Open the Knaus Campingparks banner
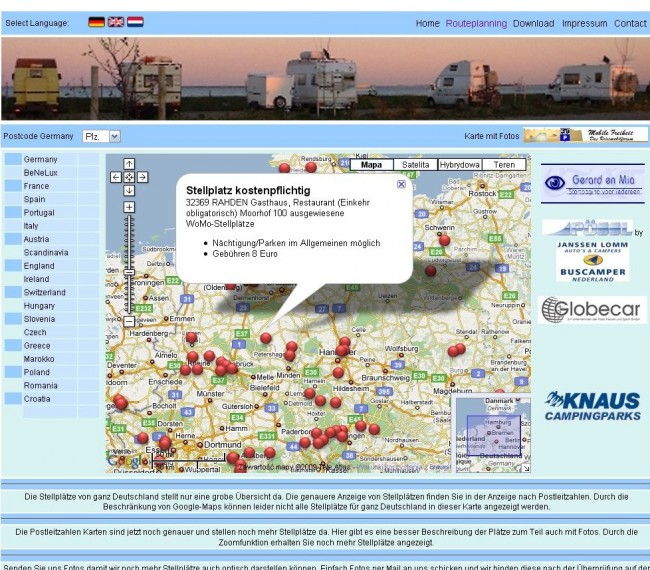Viewport: 650px width, 570px height. coord(592,406)
